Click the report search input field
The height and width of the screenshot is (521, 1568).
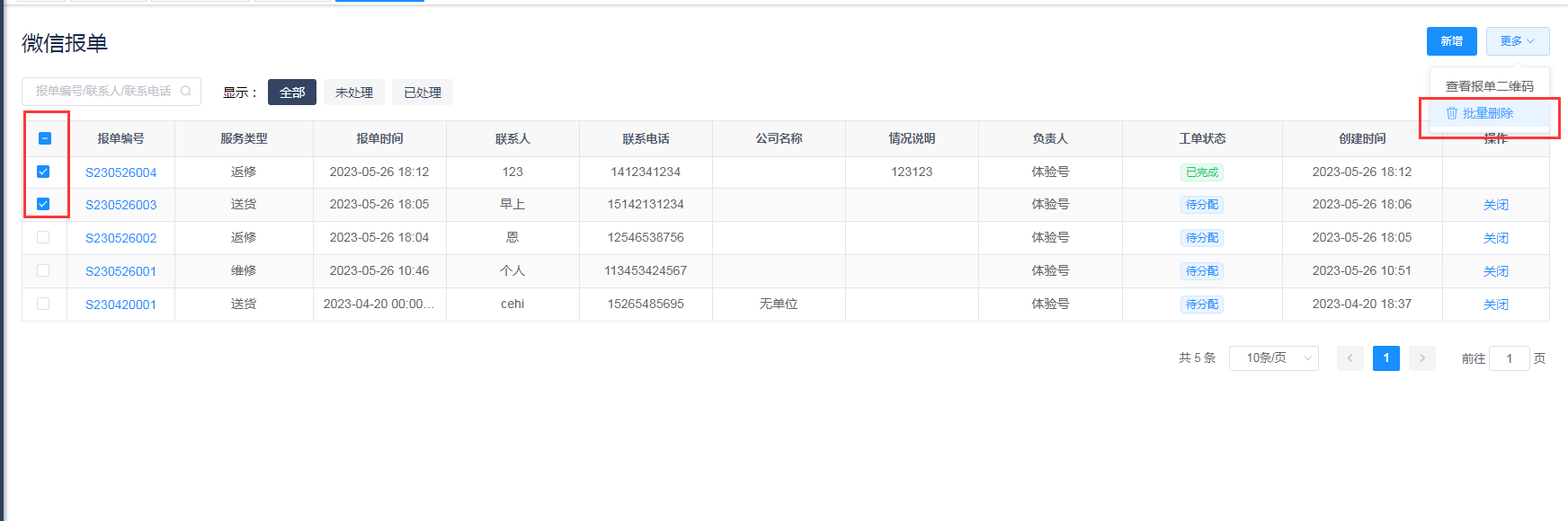103,91
